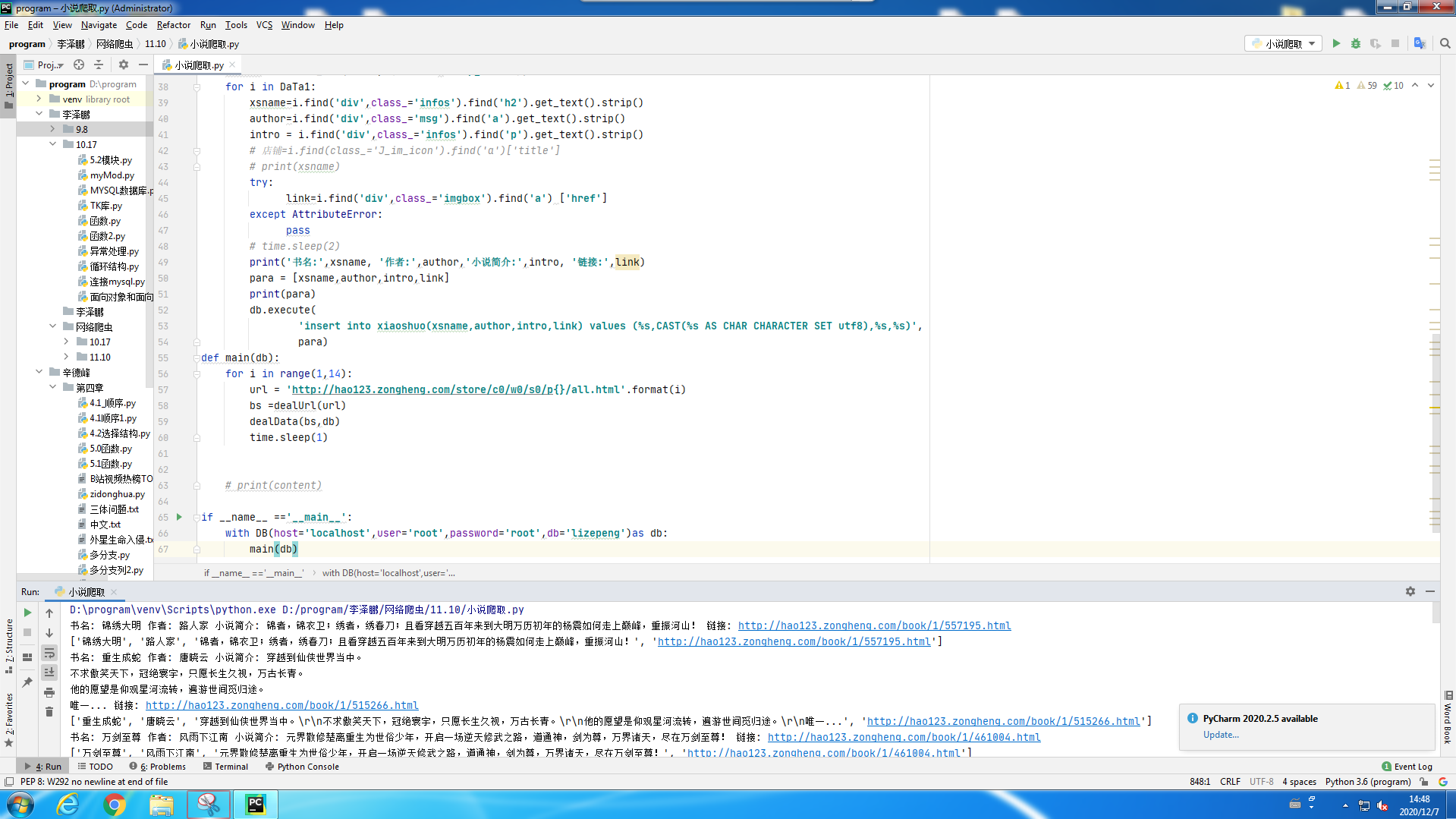Print the Run console output

49,692
